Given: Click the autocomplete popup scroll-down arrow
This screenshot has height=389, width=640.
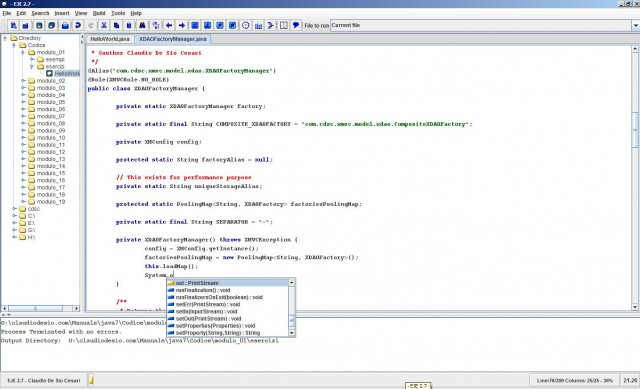Looking at the screenshot, I should 291,333.
